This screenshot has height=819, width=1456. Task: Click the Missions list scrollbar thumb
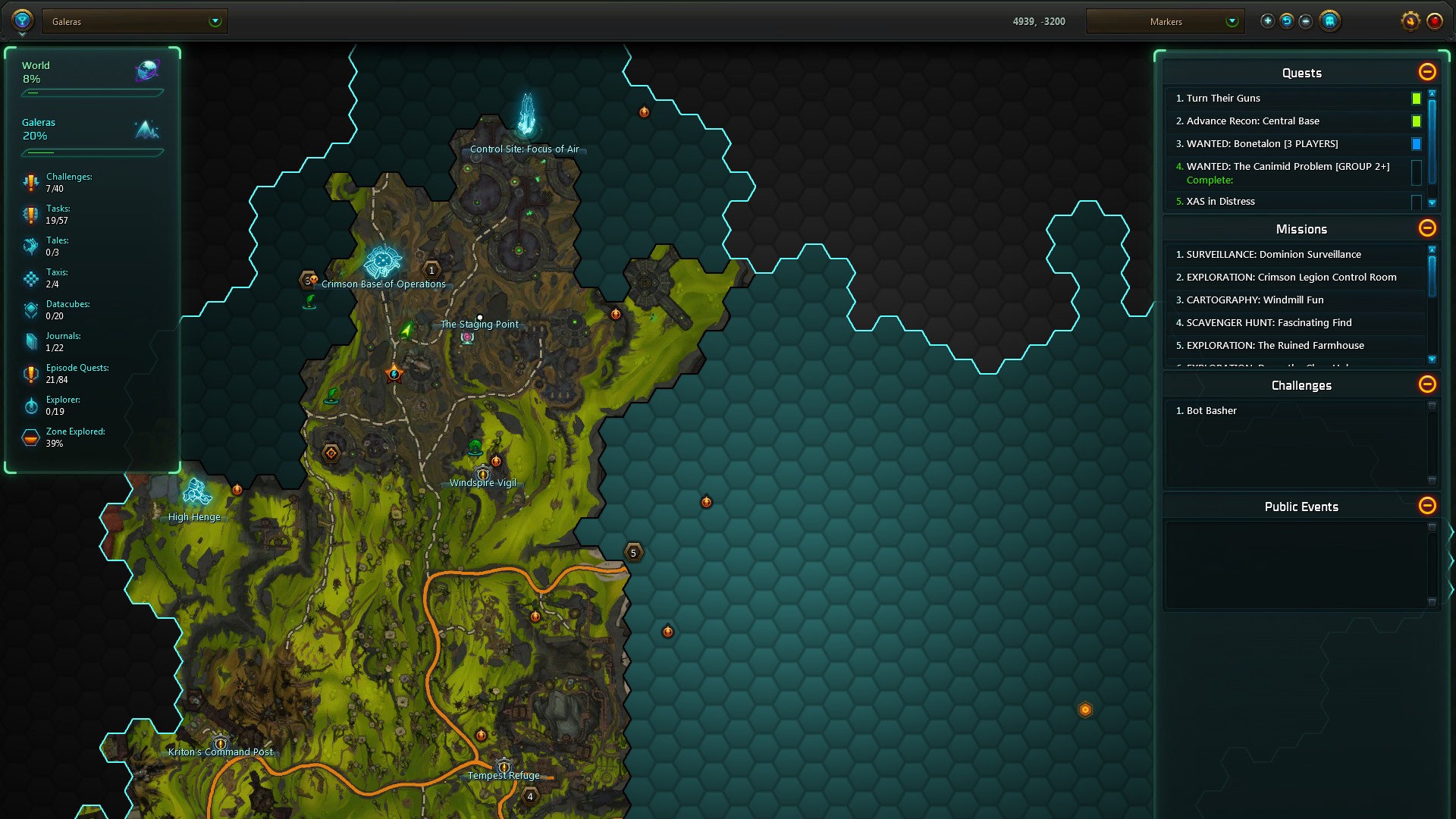point(1432,276)
